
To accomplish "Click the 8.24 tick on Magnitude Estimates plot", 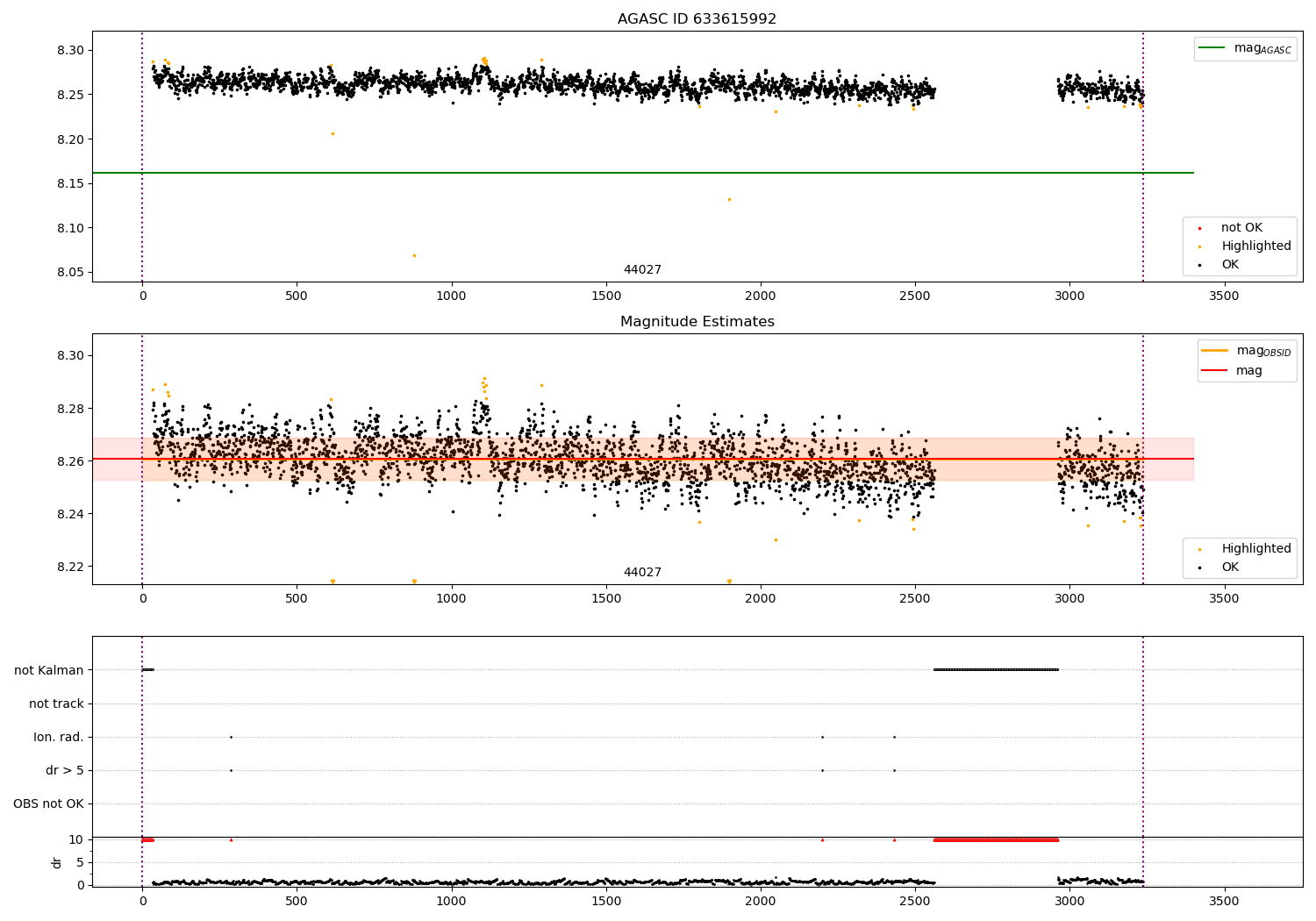I will tap(71, 514).
